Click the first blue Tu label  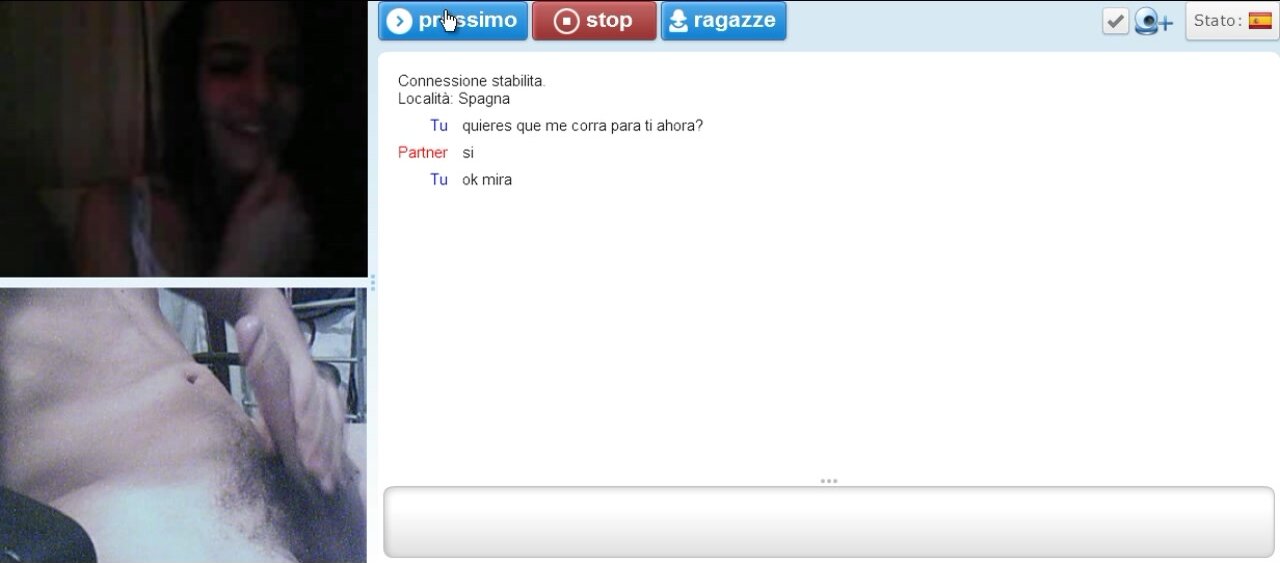click(x=438, y=126)
